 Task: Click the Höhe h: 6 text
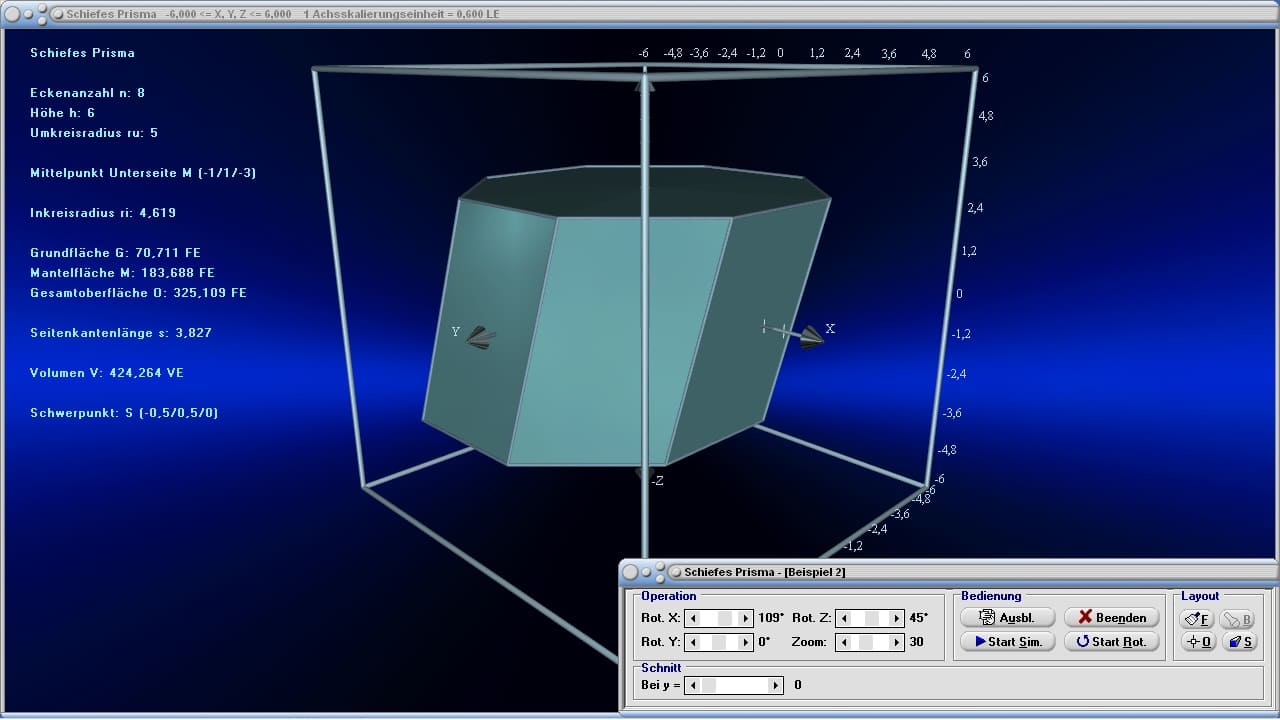click(63, 113)
